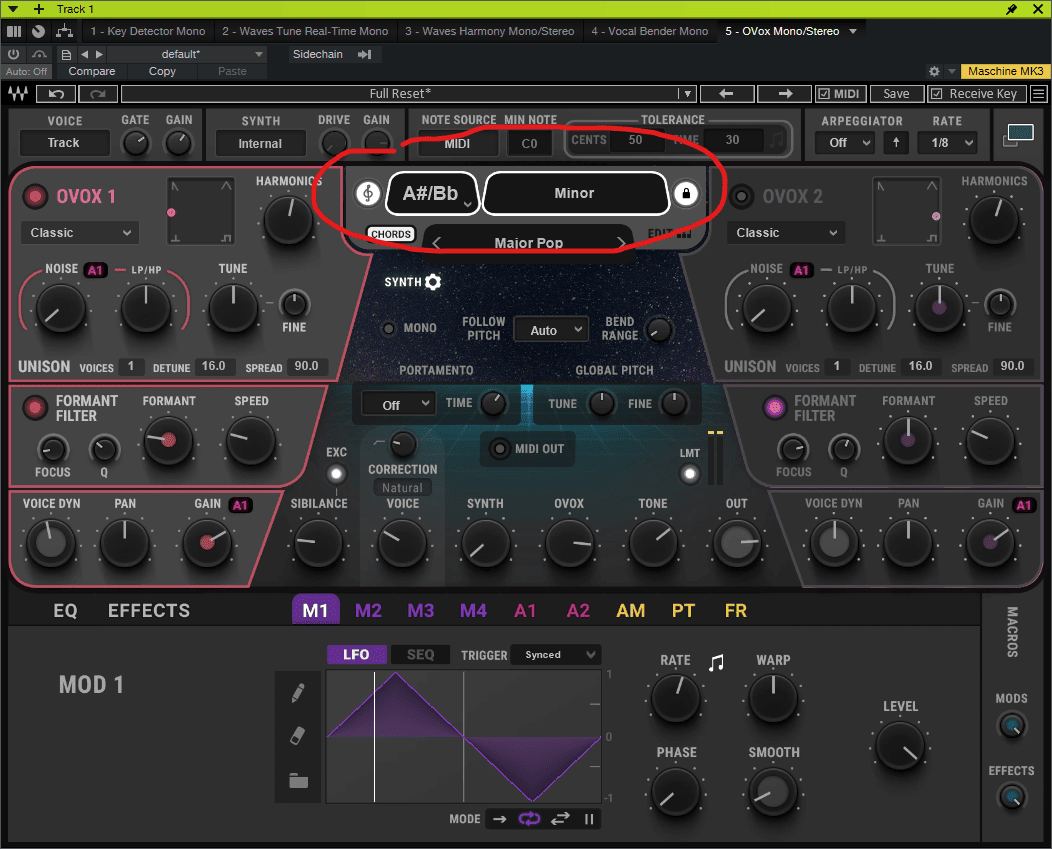Click the redo arrow button
The image size is (1052, 849).
98,94
